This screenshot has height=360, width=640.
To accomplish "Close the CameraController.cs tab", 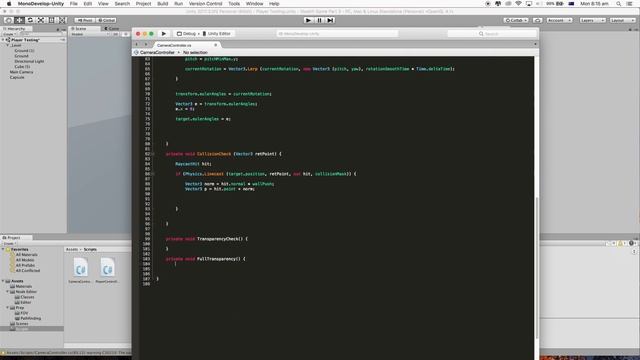I will [216, 45].
